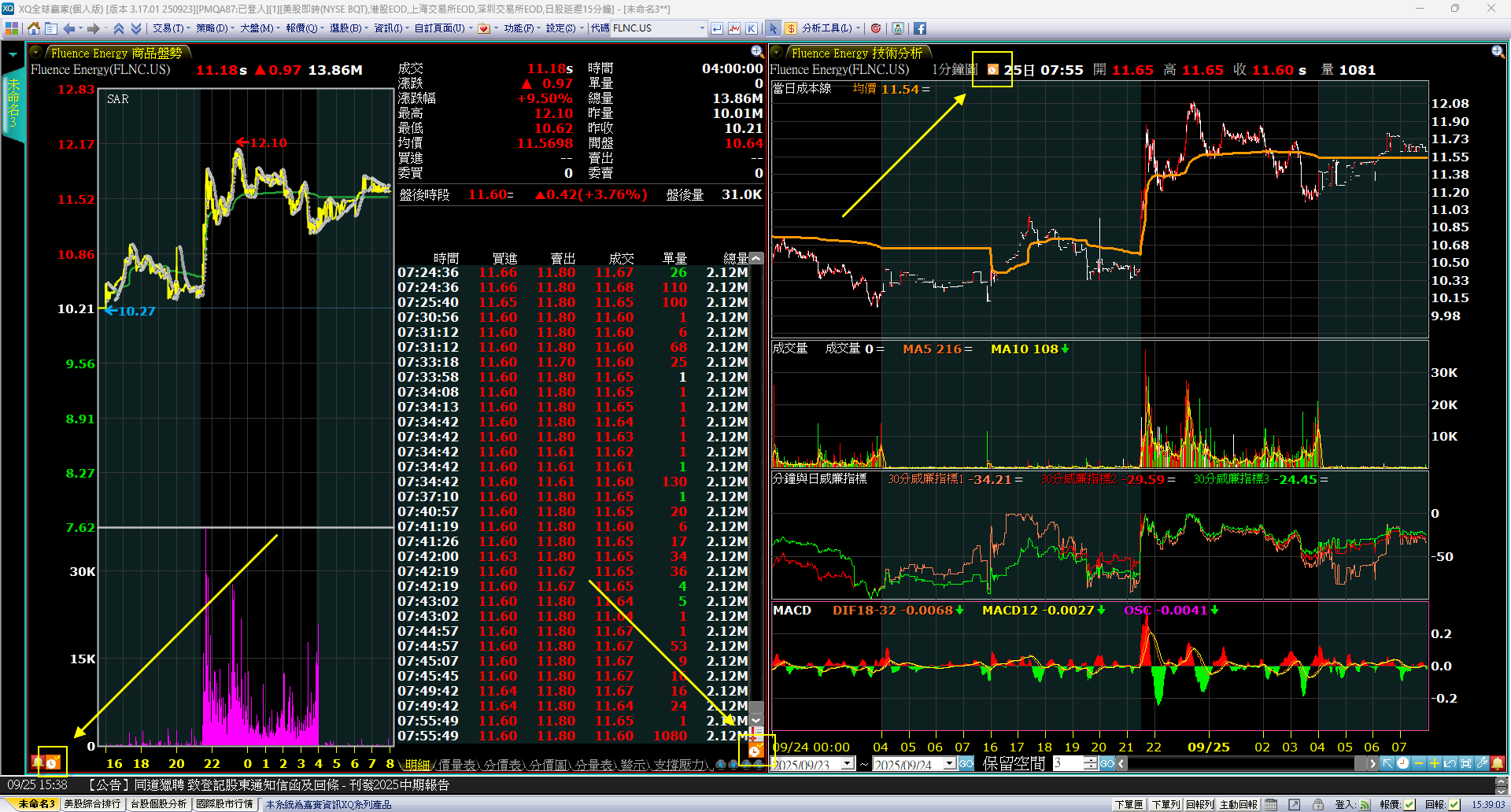Click the horizontal chart timeline scrollbar
This screenshot has height=812, width=1511.
[1243, 763]
